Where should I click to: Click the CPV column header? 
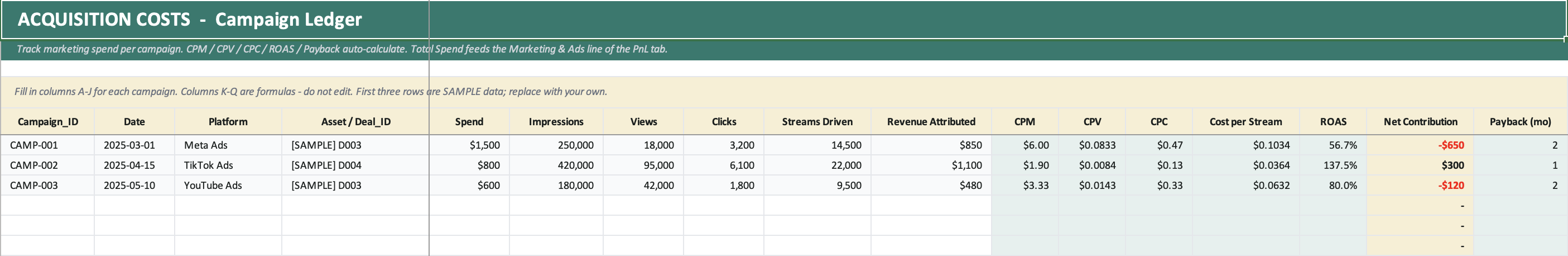(x=1092, y=122)
